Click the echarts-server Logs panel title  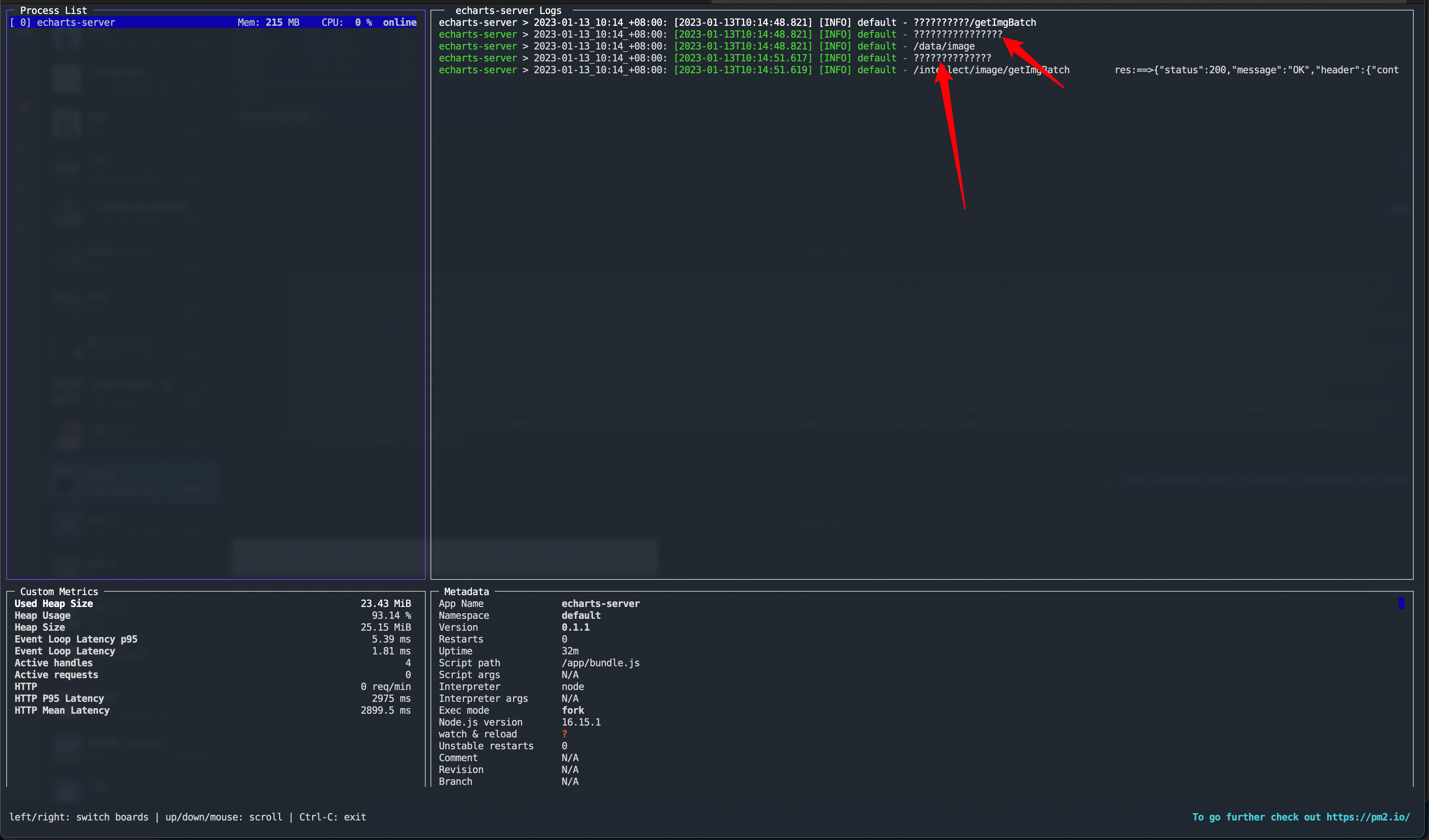coord(508,10)
